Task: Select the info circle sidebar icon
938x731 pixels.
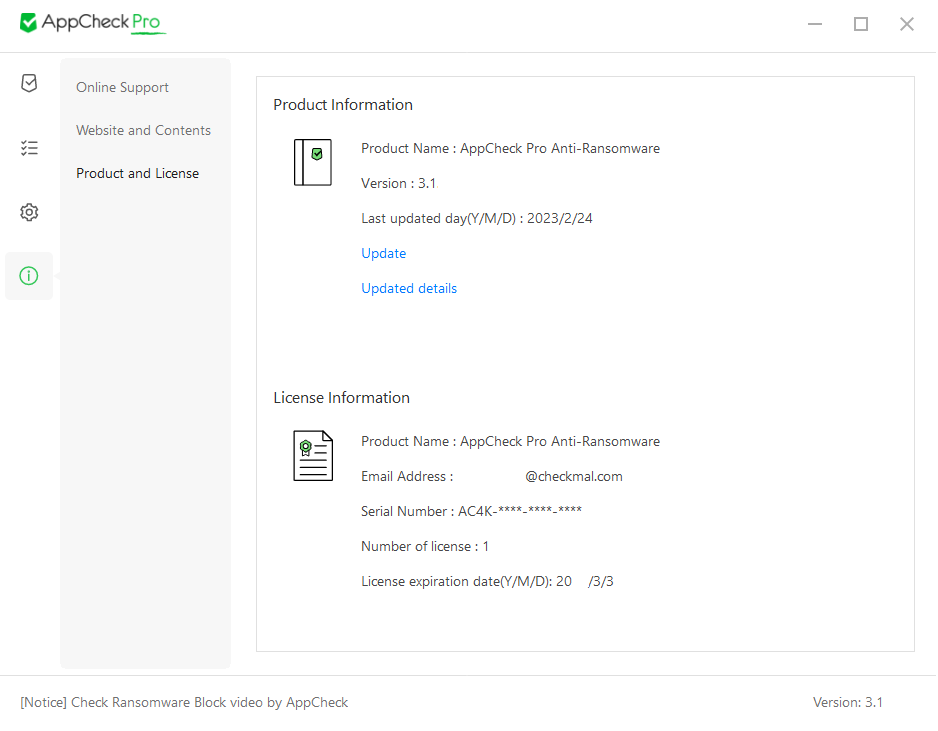Action: pyautogui.click(x=29, y=276)
